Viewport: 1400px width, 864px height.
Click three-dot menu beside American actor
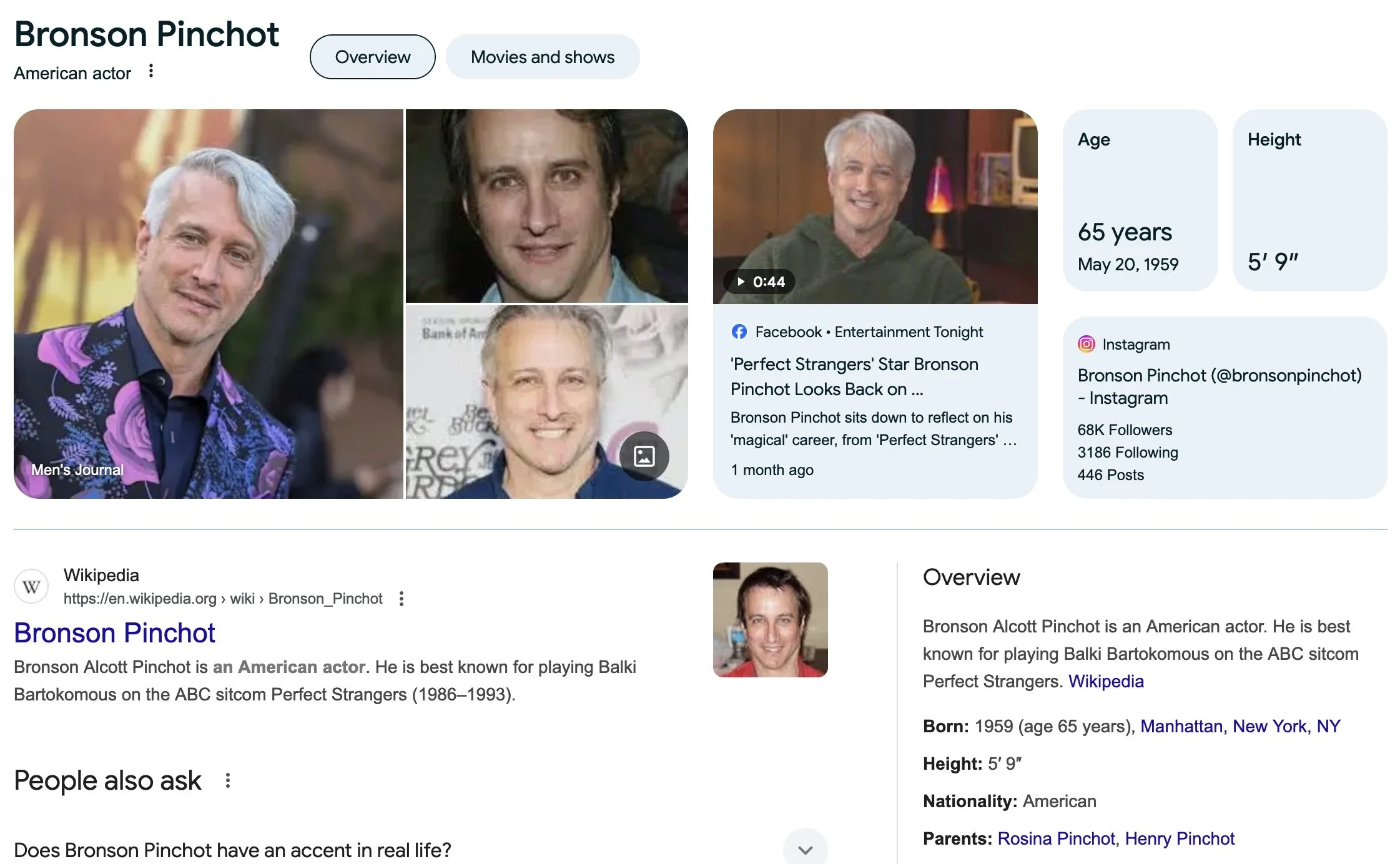[x=150, y=71]
